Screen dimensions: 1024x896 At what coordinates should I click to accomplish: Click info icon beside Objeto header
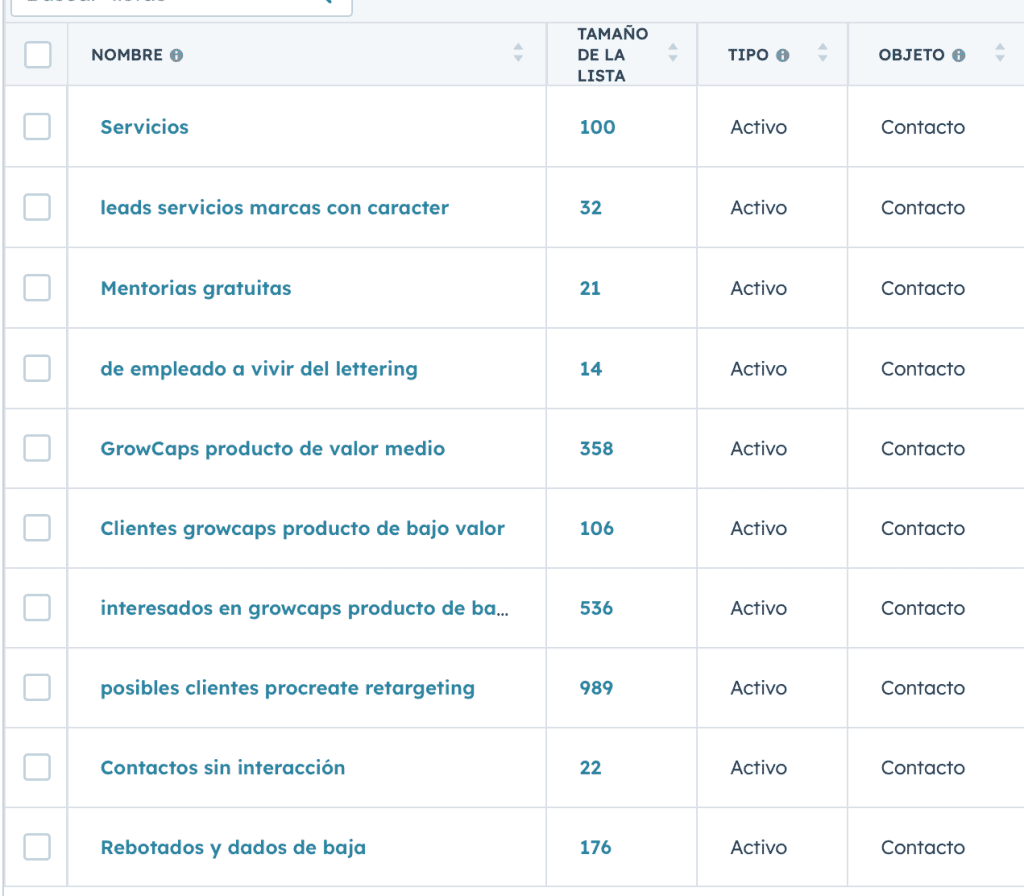click(x=959, y=56)
